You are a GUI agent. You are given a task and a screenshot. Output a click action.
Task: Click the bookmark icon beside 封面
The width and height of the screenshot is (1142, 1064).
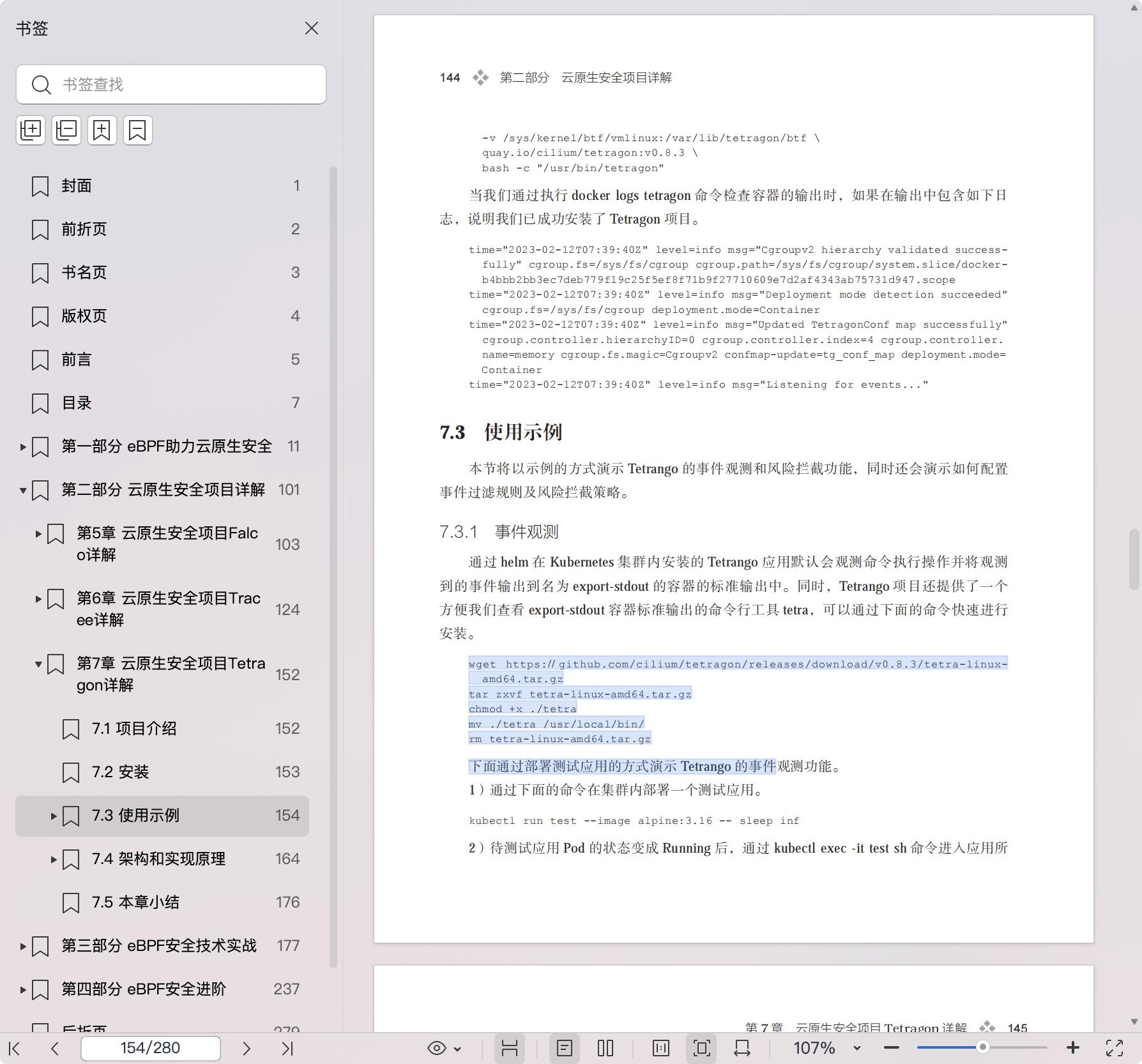[x=40, y=186]
